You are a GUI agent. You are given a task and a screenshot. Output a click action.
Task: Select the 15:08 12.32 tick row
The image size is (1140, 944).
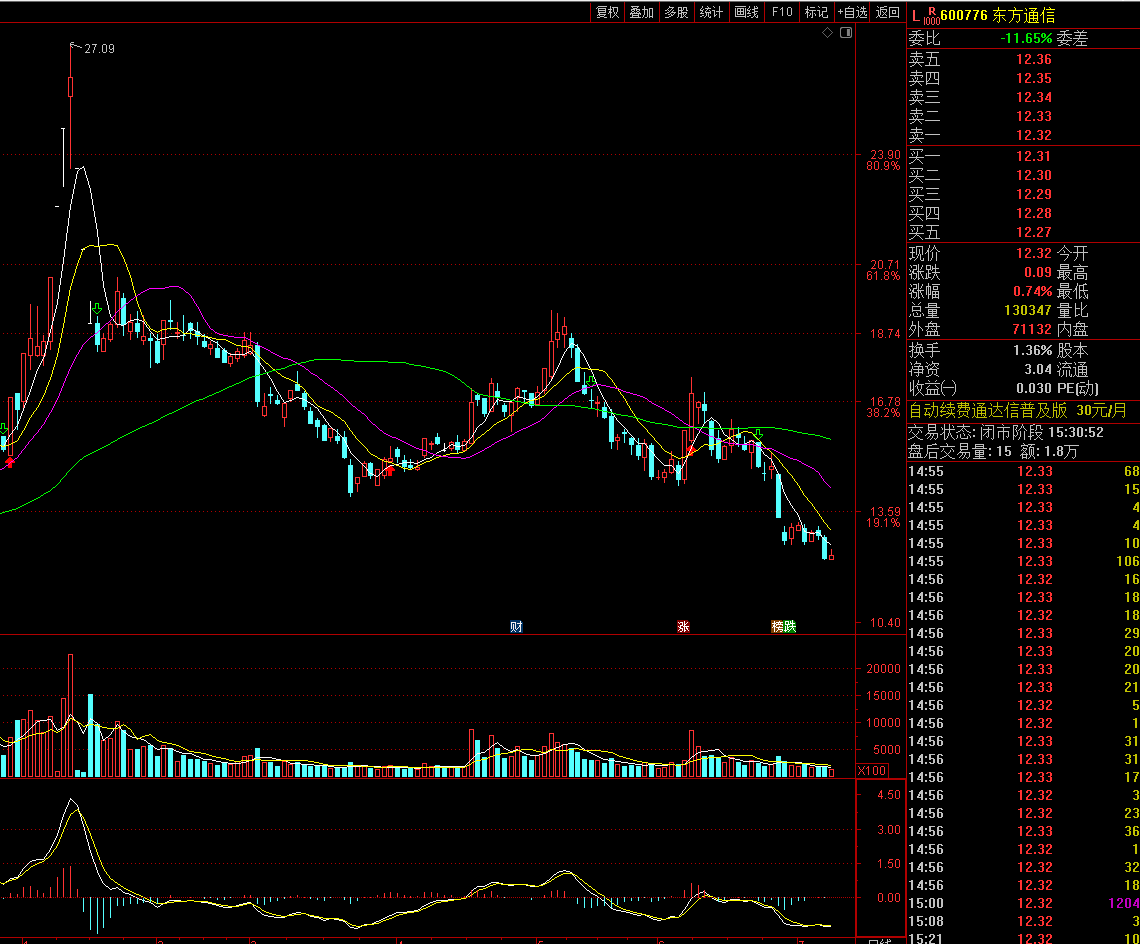(x=1023, y=921)
